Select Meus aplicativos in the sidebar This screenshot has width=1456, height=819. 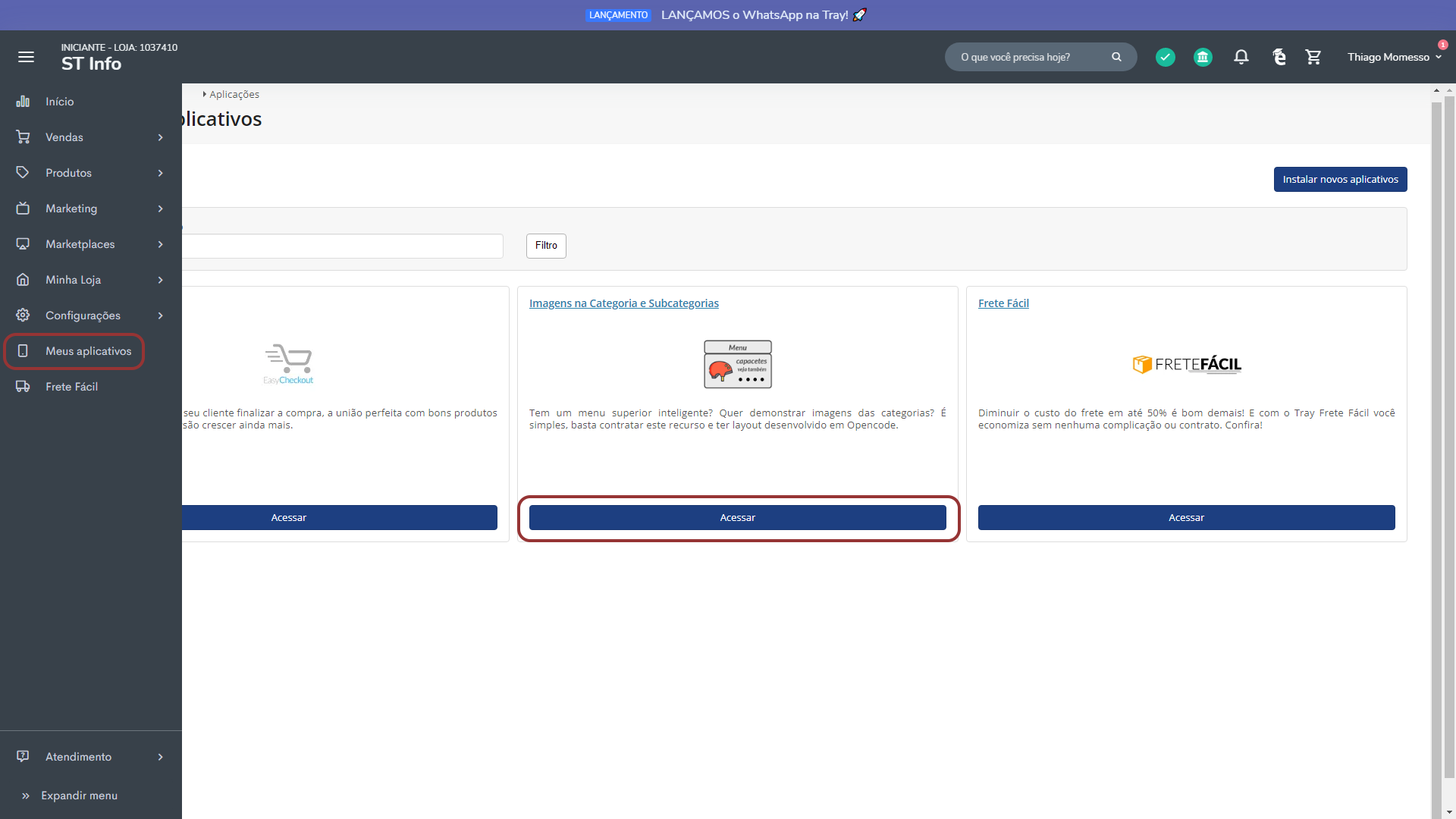point(88,351)
